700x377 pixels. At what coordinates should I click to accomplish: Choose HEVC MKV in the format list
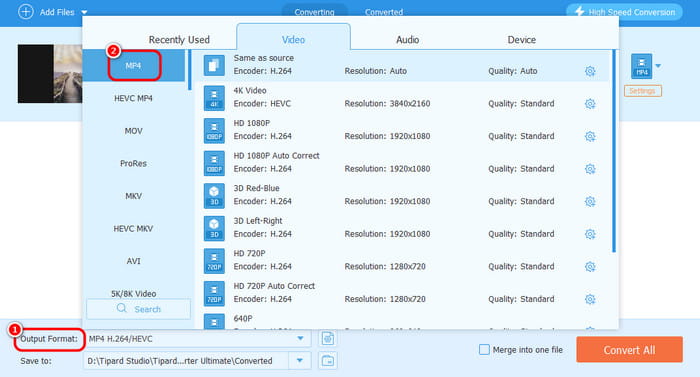pos(133,229)
